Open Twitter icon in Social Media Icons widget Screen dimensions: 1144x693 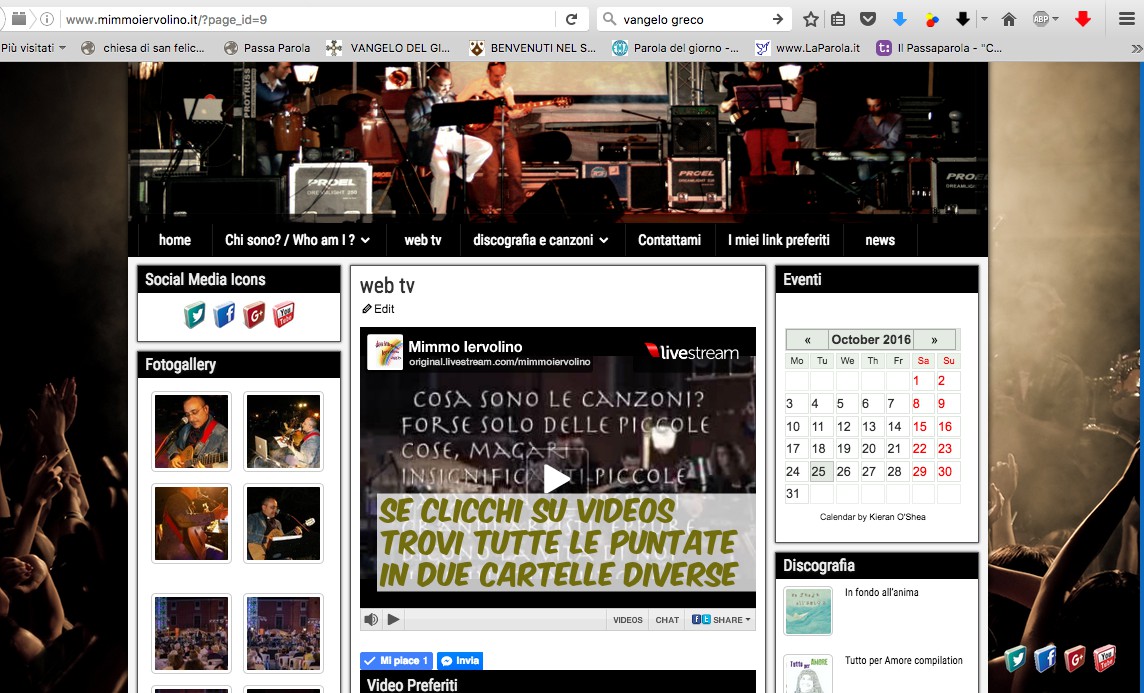(195, 315)
